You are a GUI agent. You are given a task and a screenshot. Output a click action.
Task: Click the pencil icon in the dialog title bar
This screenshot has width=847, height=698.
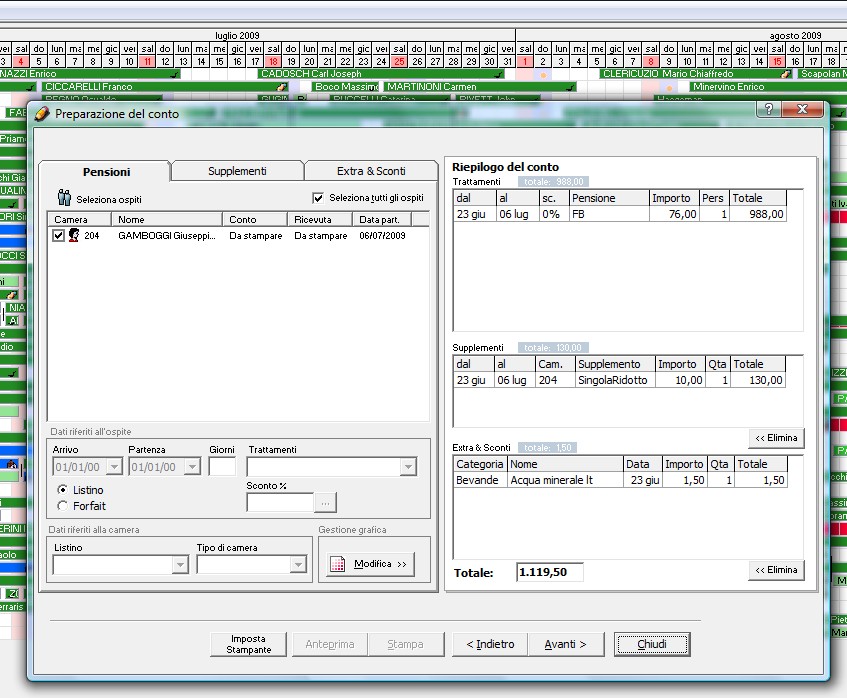(42, 114)
